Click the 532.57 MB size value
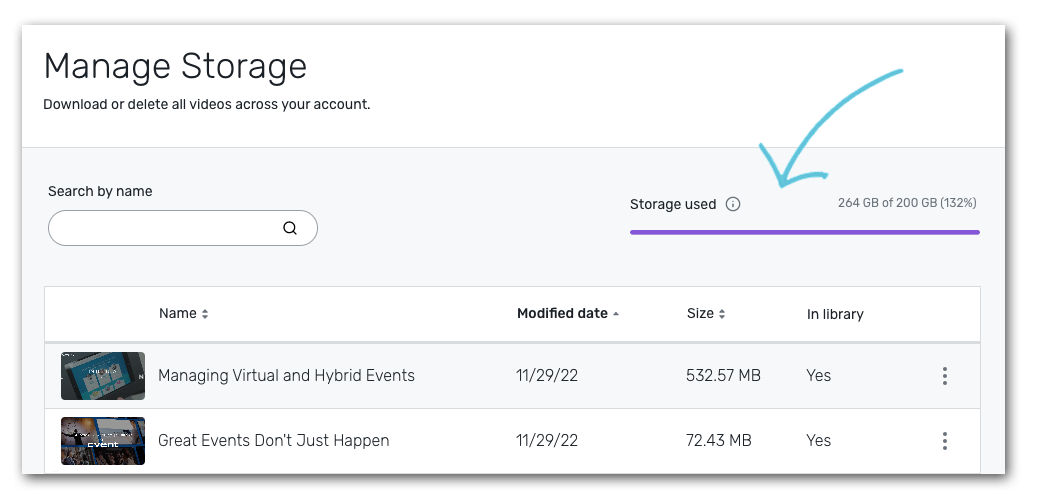This screenshot has width=1039, height=501. (723, 376)
